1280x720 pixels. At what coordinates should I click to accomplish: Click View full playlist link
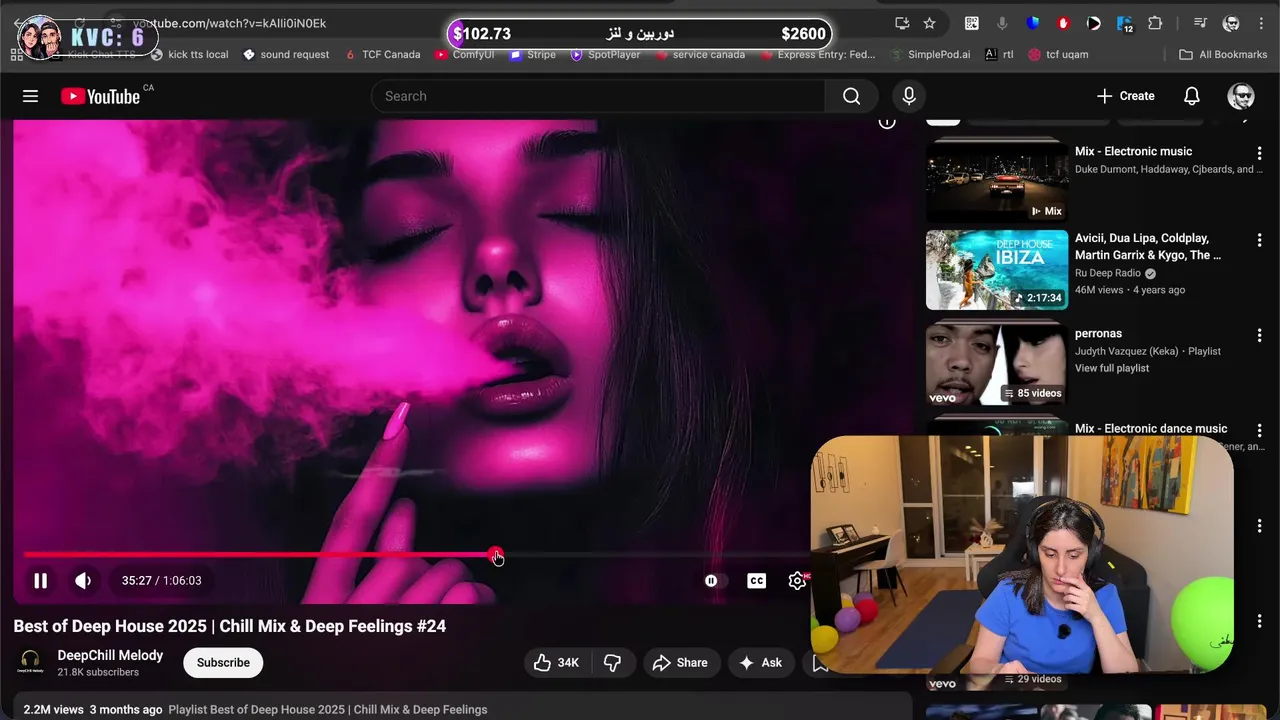coord(1112,368)
